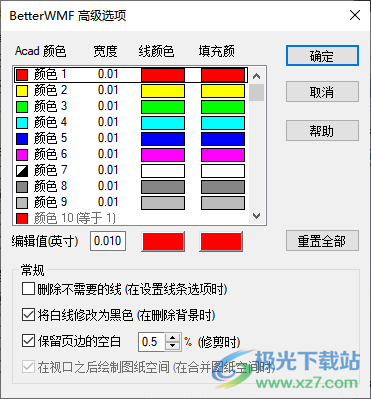
Task: Click the red icon for 颜色 1
Action: pyautogui.click(x=22, y=75)
